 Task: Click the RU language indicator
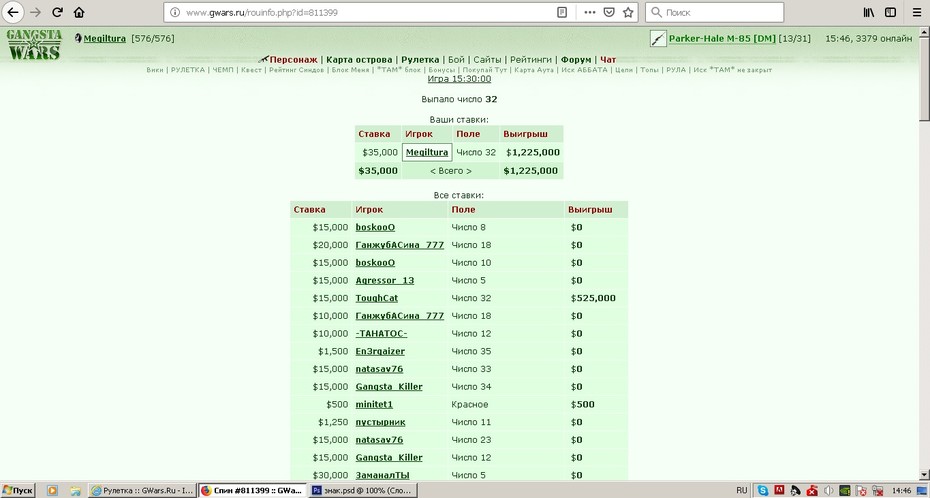point(741,491)
